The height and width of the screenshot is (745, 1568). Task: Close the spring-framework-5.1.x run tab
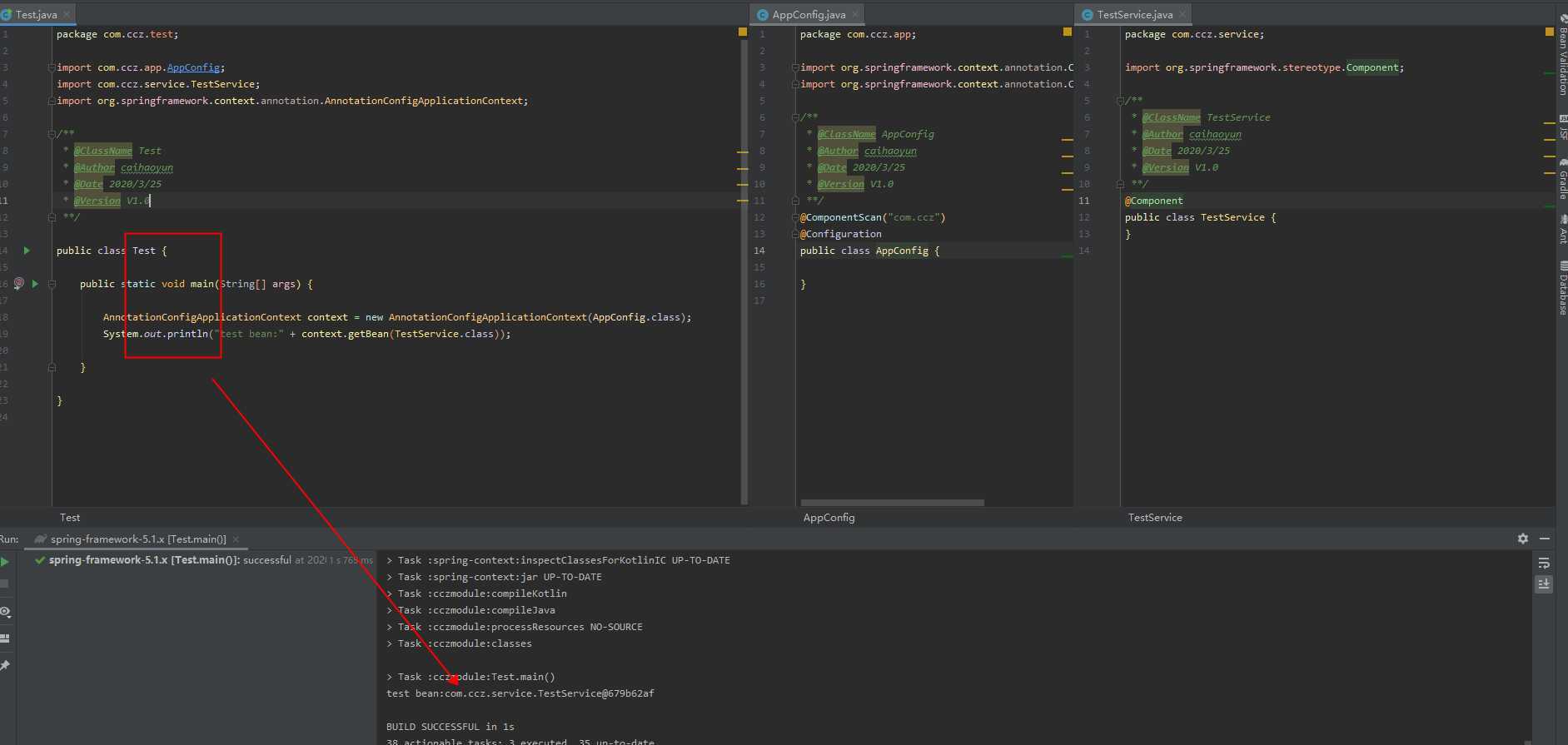(236, 539)
